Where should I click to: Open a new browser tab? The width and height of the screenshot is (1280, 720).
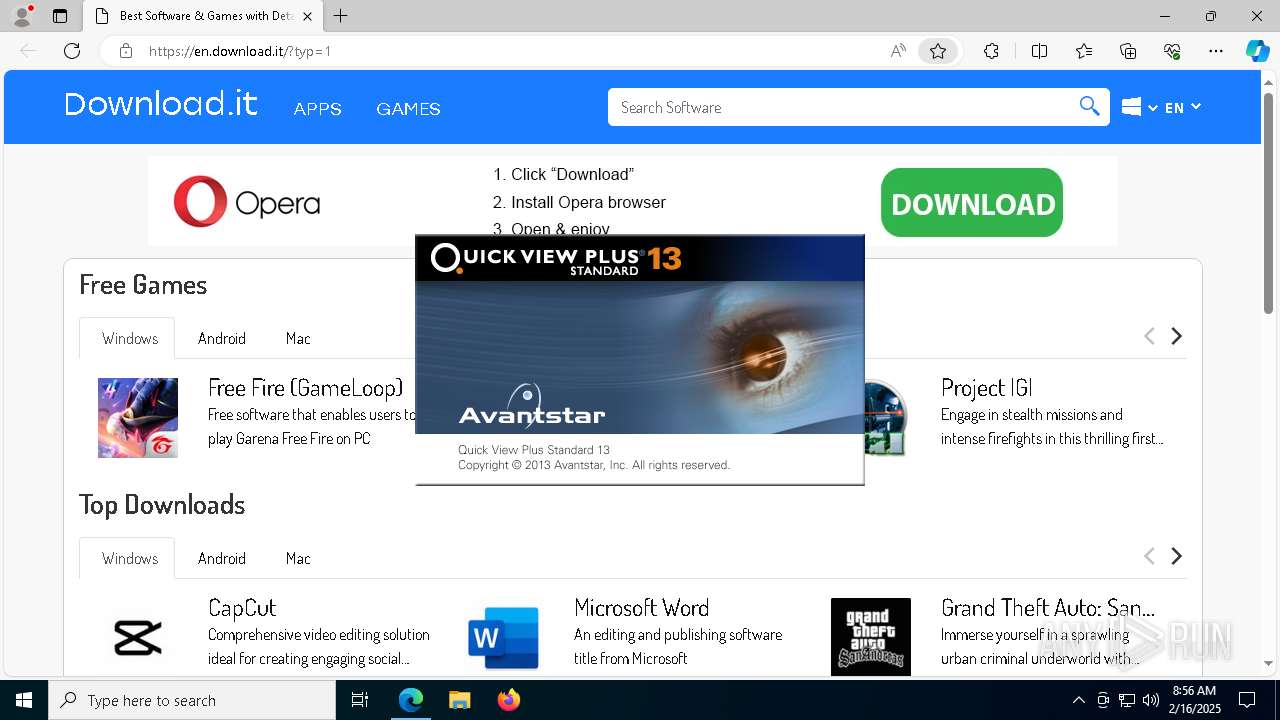click(341, 16)
